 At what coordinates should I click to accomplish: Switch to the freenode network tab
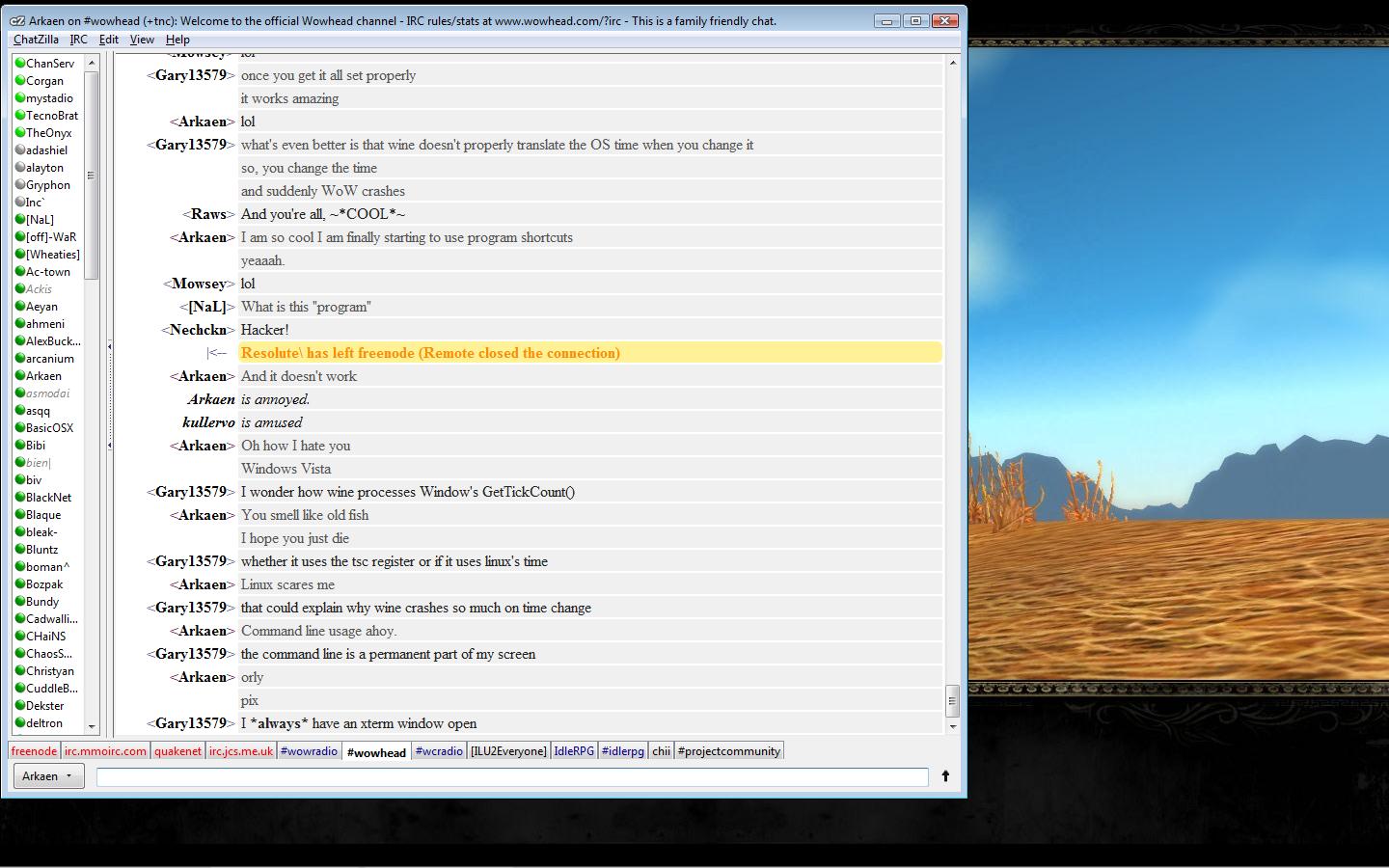34,751
